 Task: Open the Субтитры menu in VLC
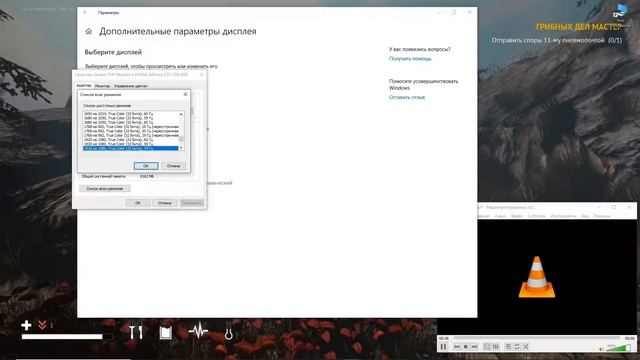tap(536, 216)
